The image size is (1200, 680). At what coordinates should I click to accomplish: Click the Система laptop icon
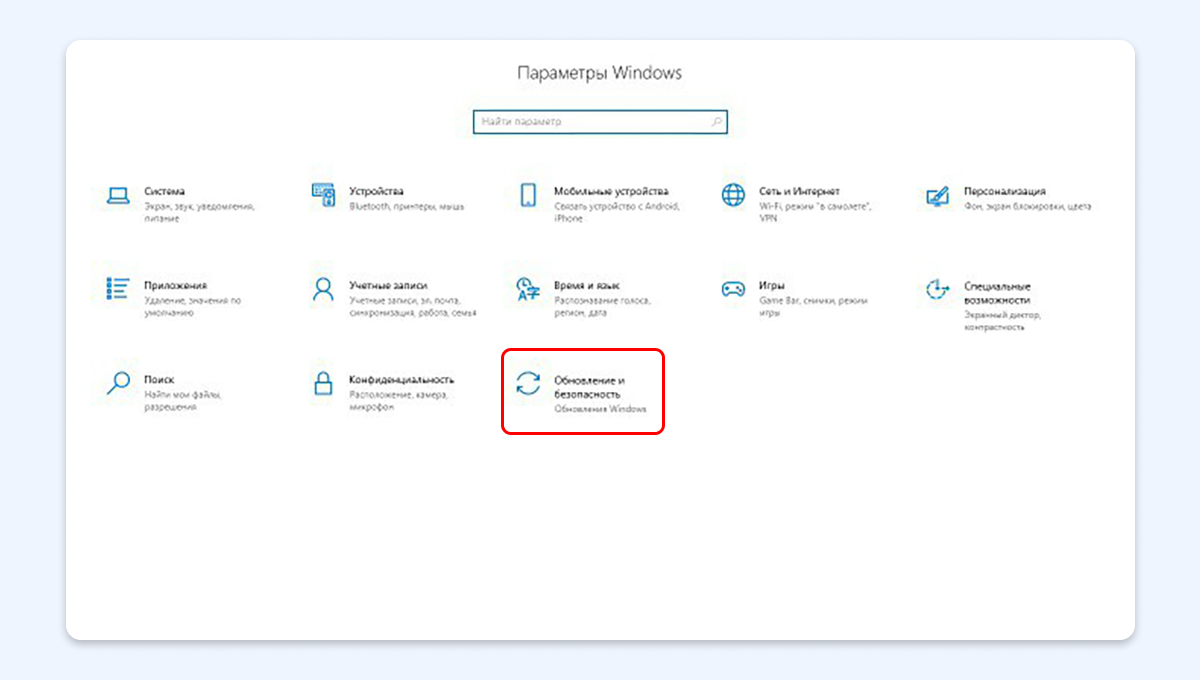tap(118, 196)
